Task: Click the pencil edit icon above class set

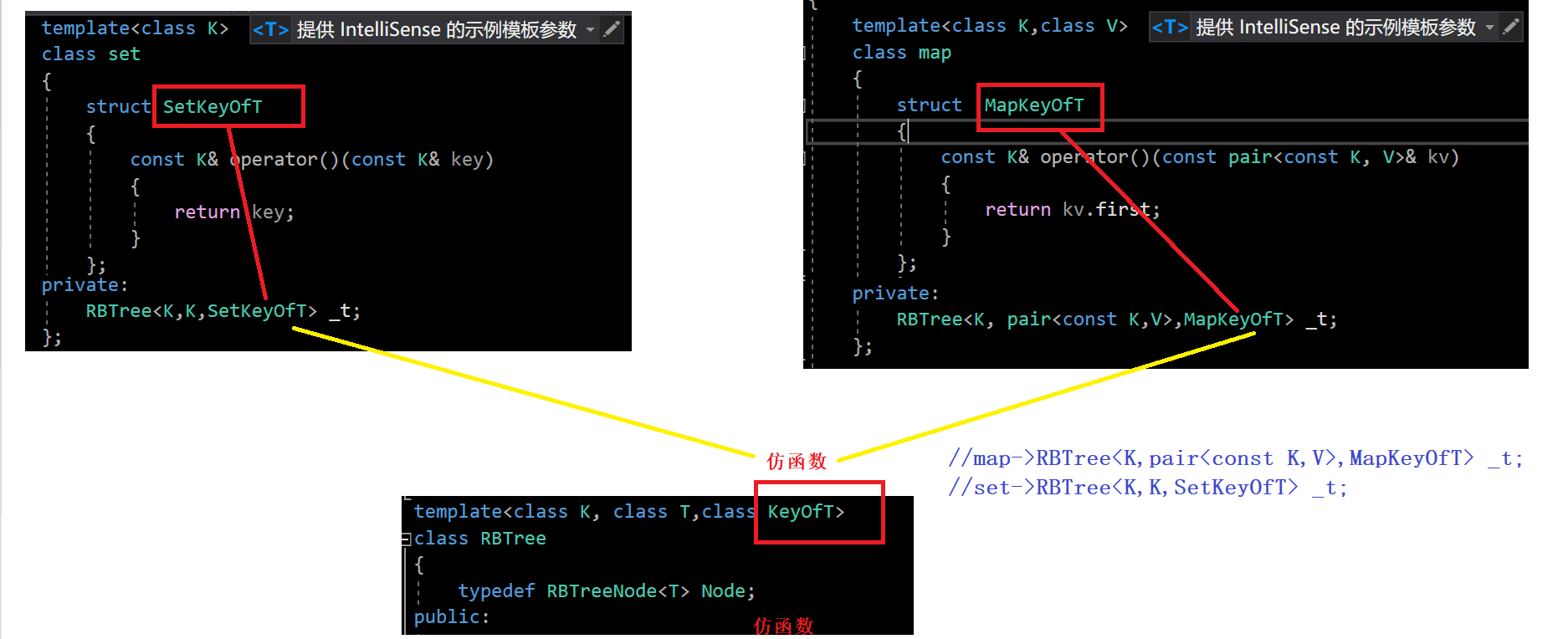Action: (612, 30)
